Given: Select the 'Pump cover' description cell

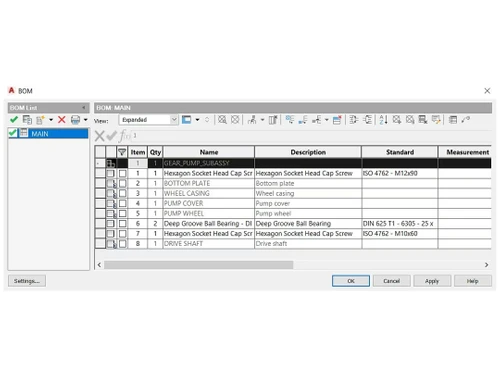Looking at the screenshot, I should 308,203.
